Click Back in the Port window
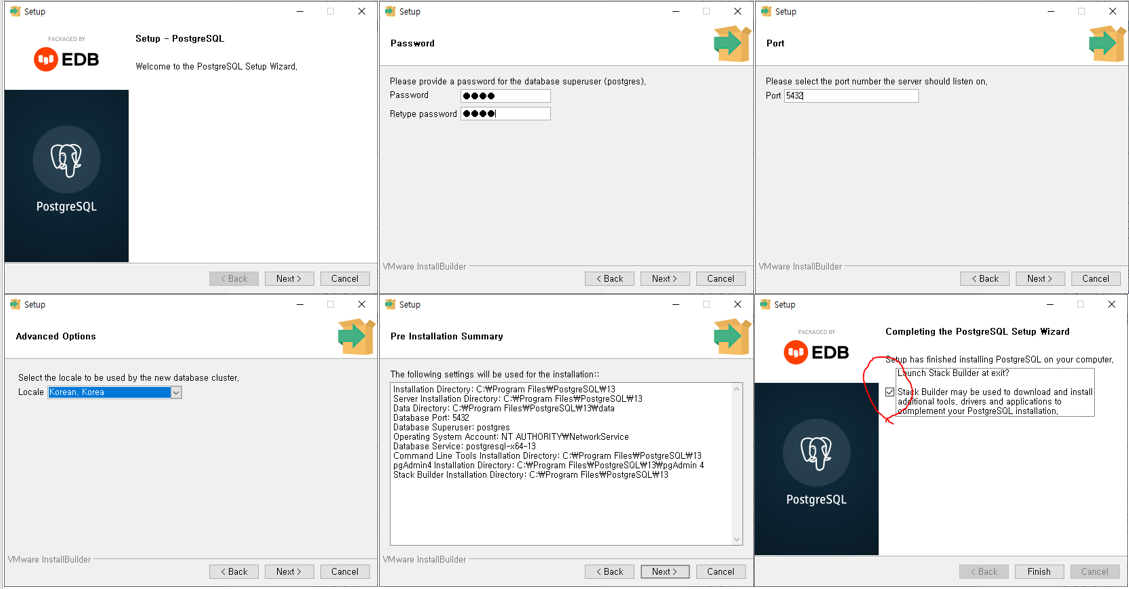The image size is (1129, 589). click(x=985, y=279)
